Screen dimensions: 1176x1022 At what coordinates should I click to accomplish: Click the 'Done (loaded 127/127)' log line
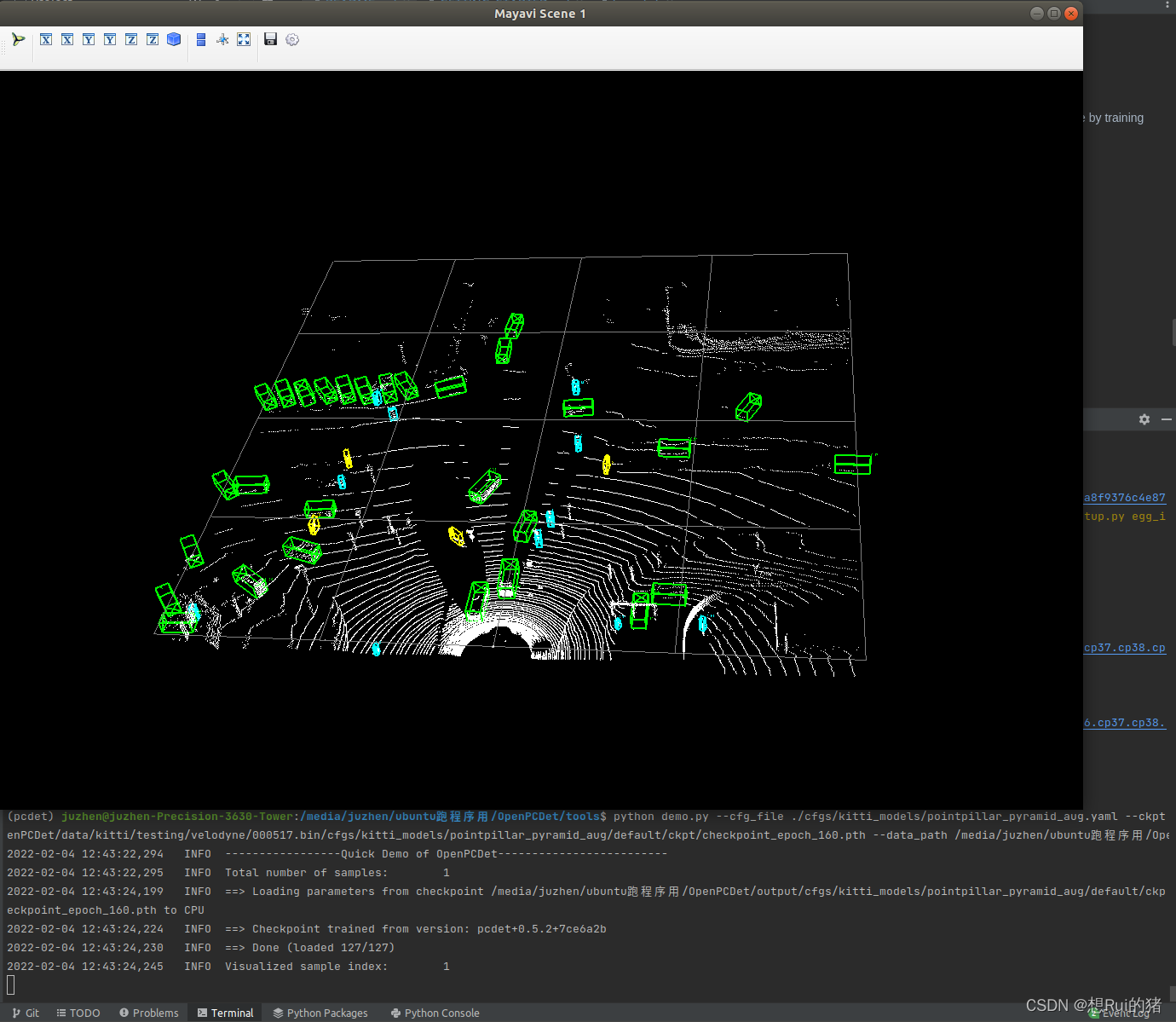[200, 948]
